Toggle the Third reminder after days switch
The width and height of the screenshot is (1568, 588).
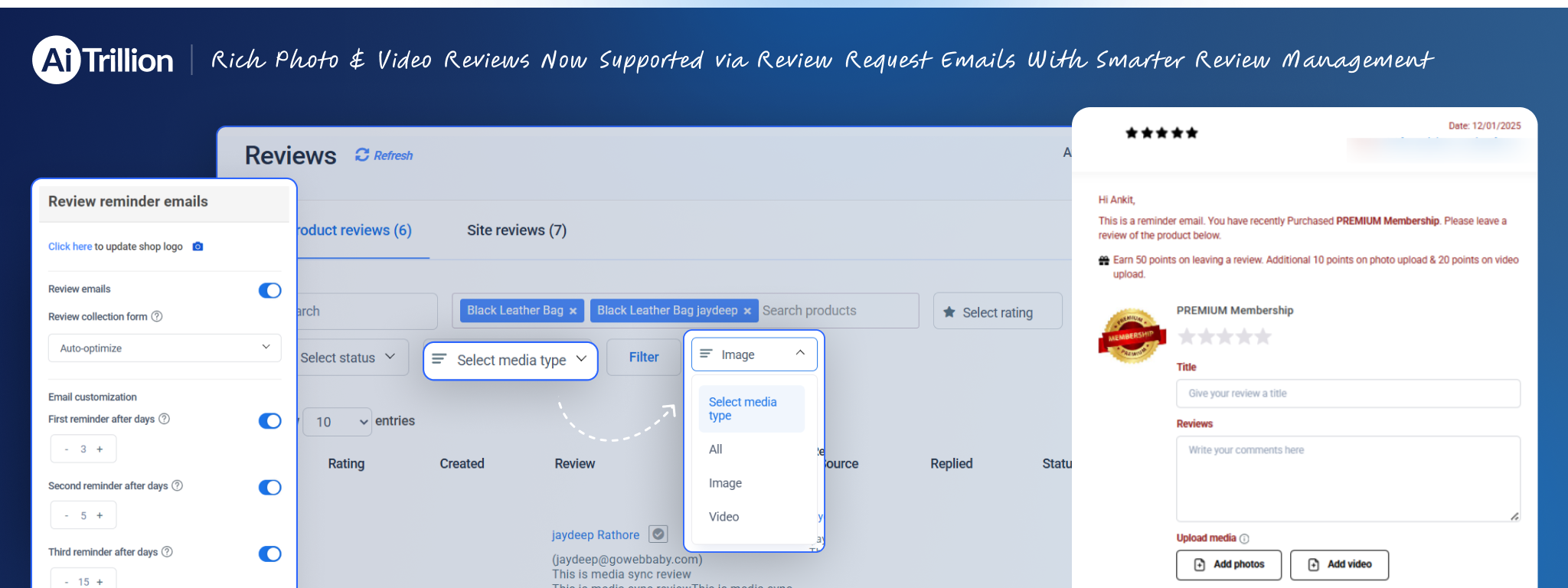[269, 554]
